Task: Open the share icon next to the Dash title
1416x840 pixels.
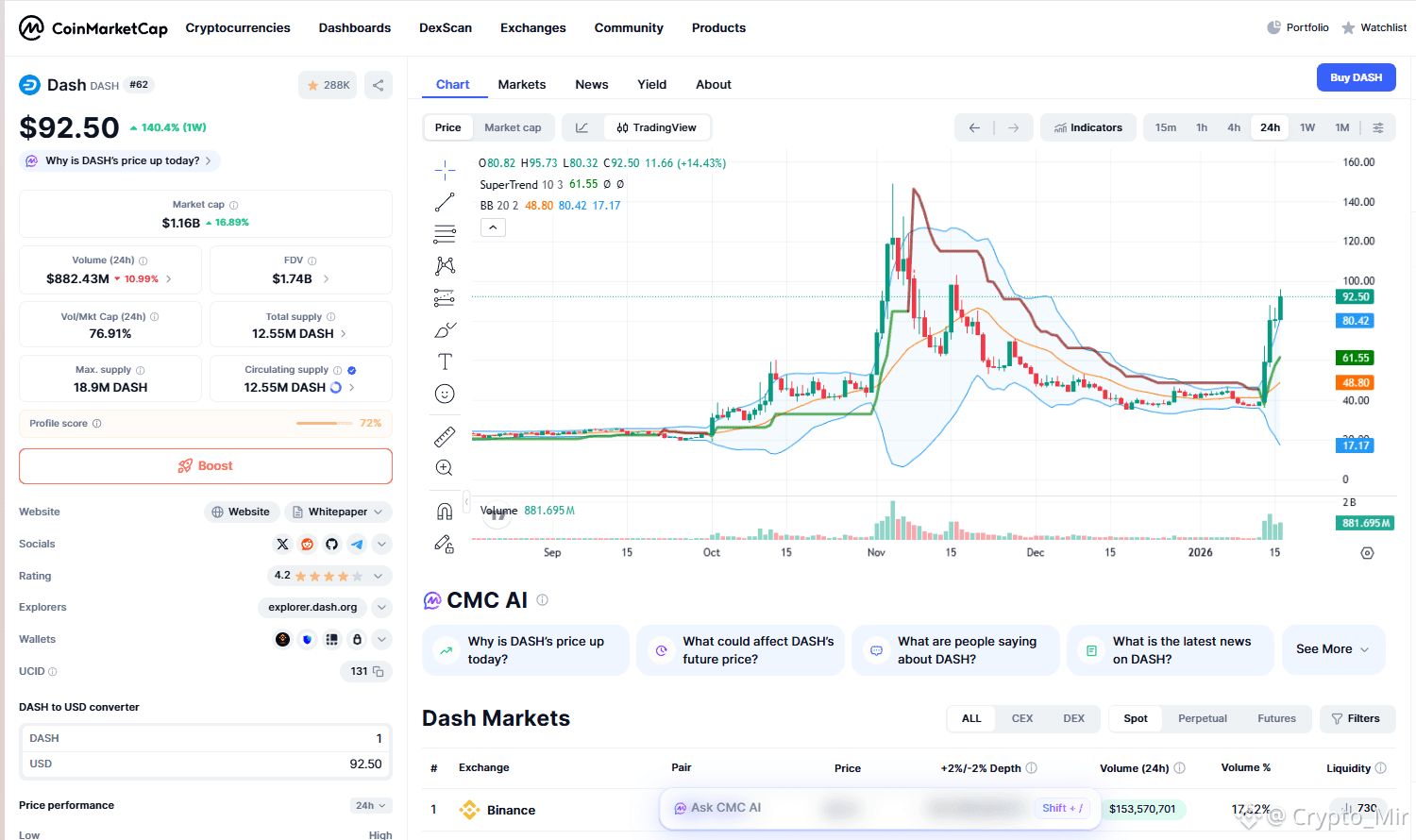Action: [379, 85]
